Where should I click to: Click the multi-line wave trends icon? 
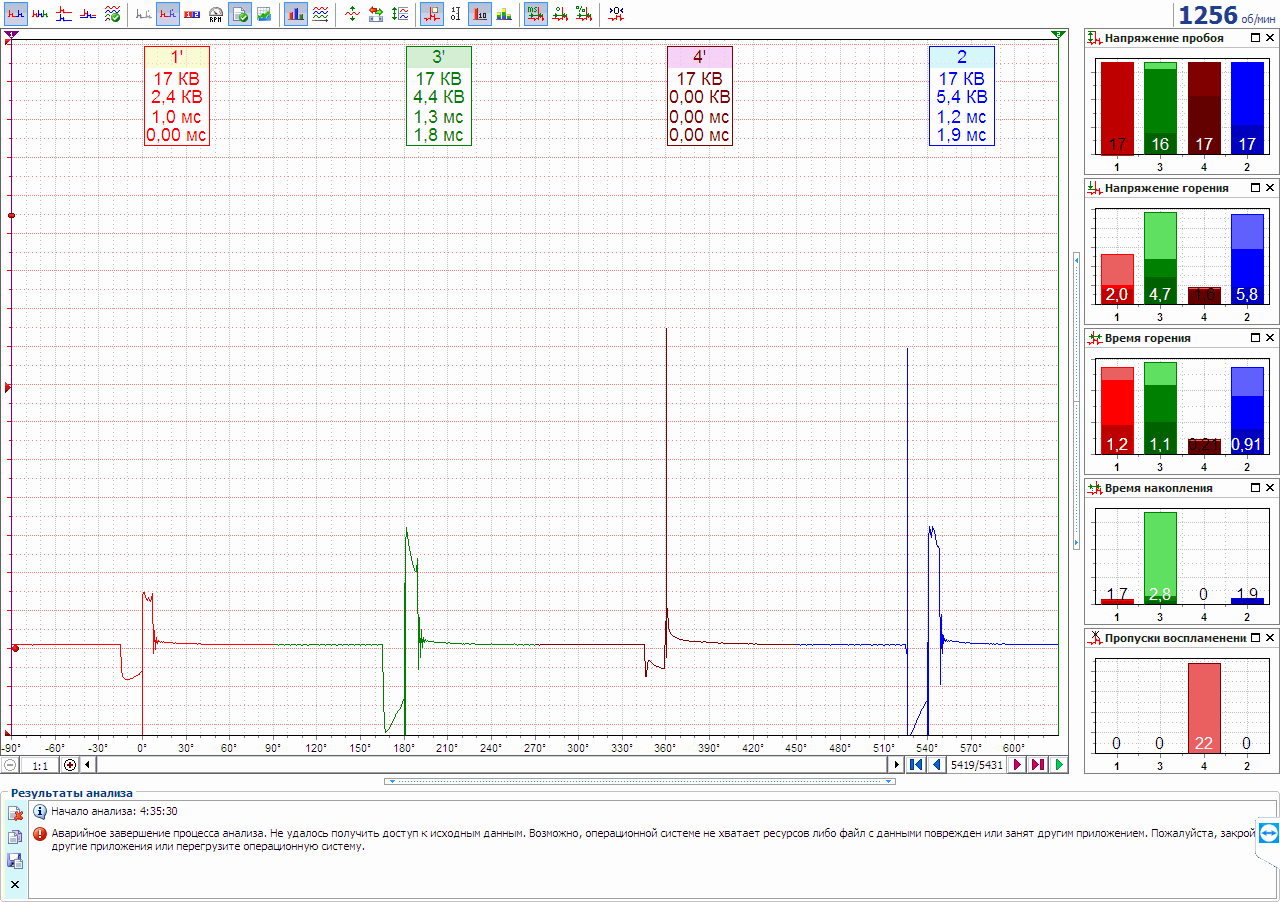320,14
